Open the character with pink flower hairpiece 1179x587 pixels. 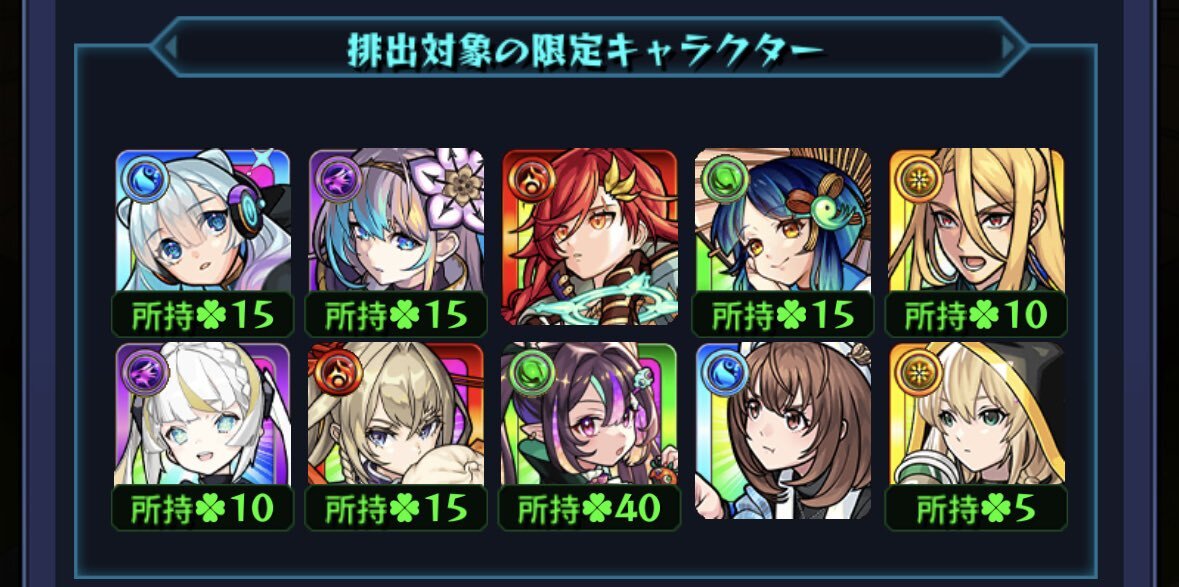[x=396, y=220]
